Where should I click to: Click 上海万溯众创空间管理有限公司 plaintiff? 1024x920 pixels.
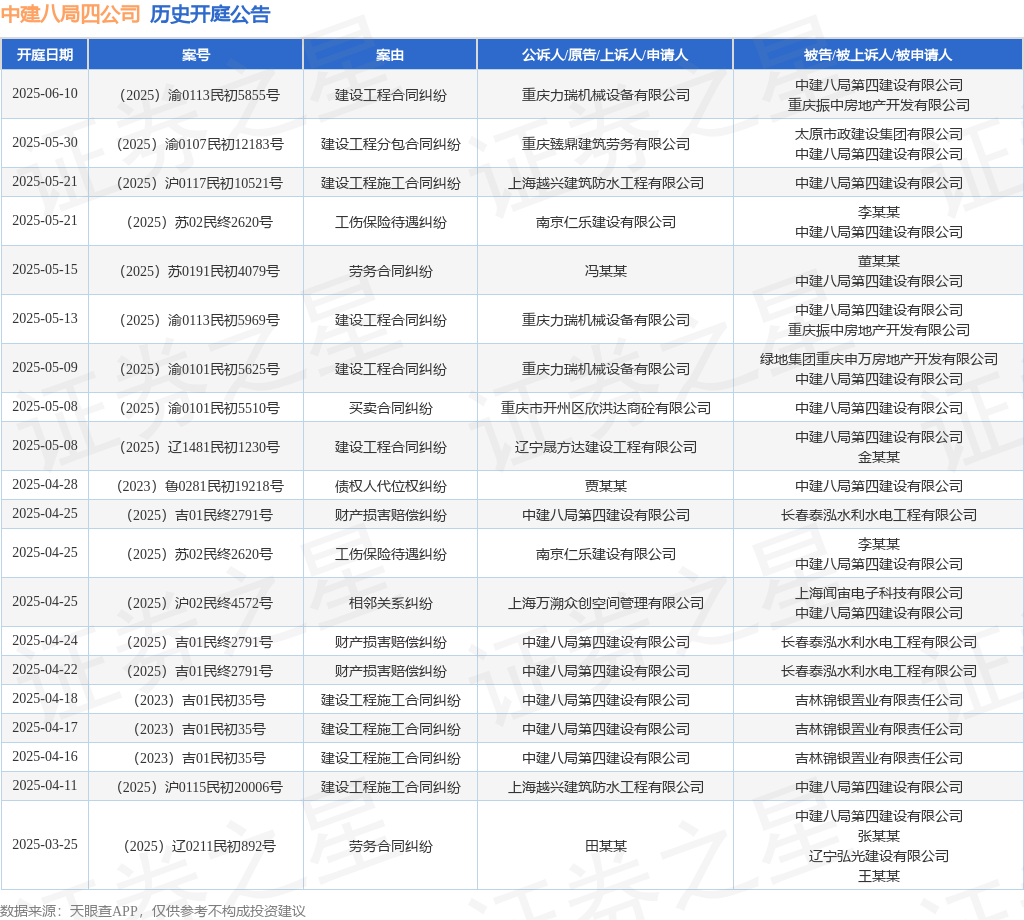coord(605,603)
